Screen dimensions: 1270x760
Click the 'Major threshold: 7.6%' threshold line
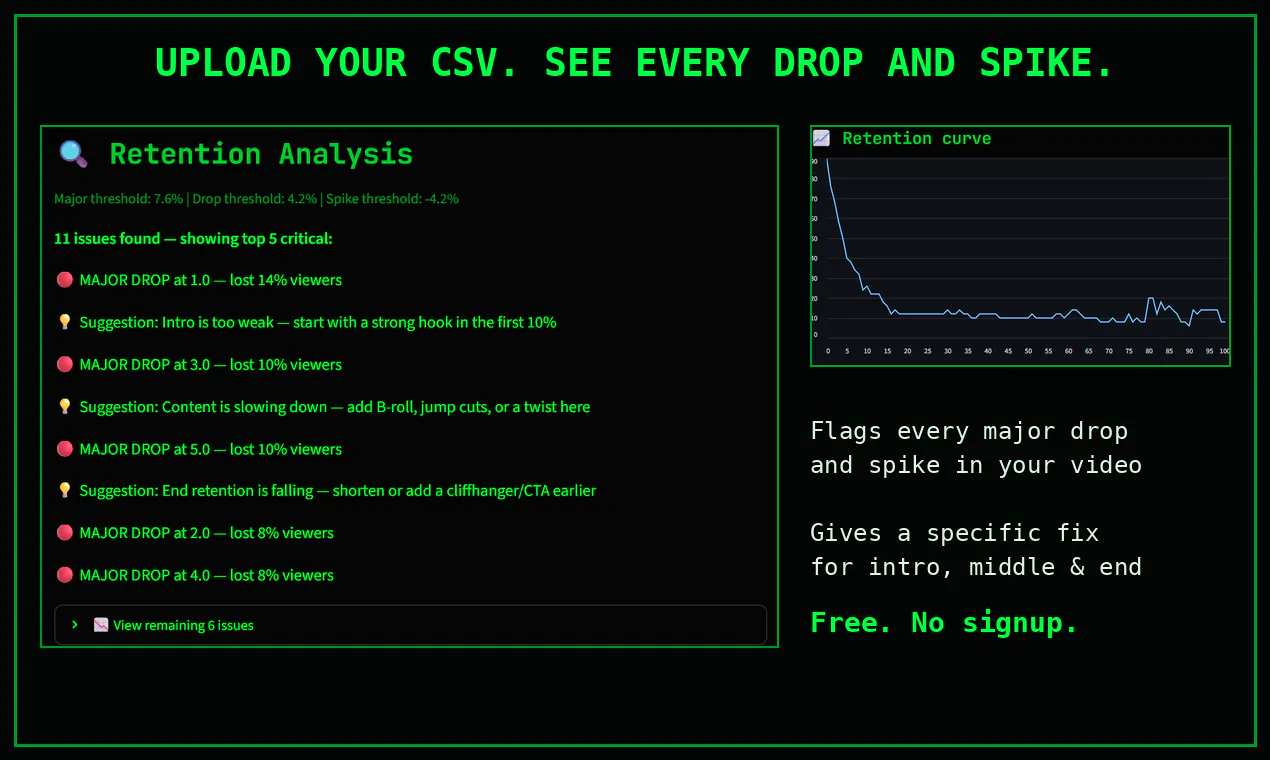pyautogui.click(x=257, y=199)
